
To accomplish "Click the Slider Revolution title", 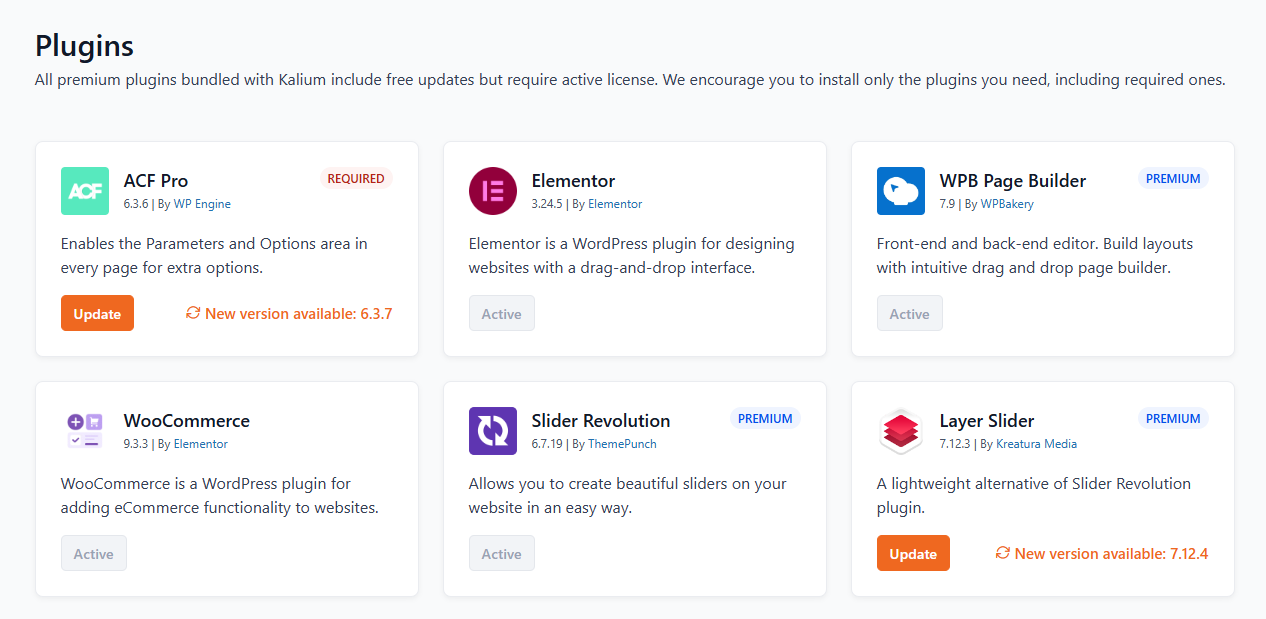I will [x=601, y=421].
